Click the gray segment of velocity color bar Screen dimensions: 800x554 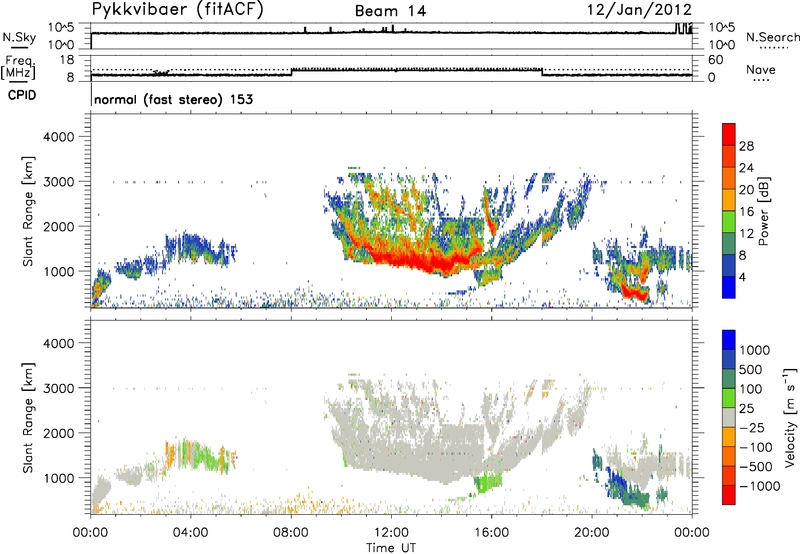729,418
